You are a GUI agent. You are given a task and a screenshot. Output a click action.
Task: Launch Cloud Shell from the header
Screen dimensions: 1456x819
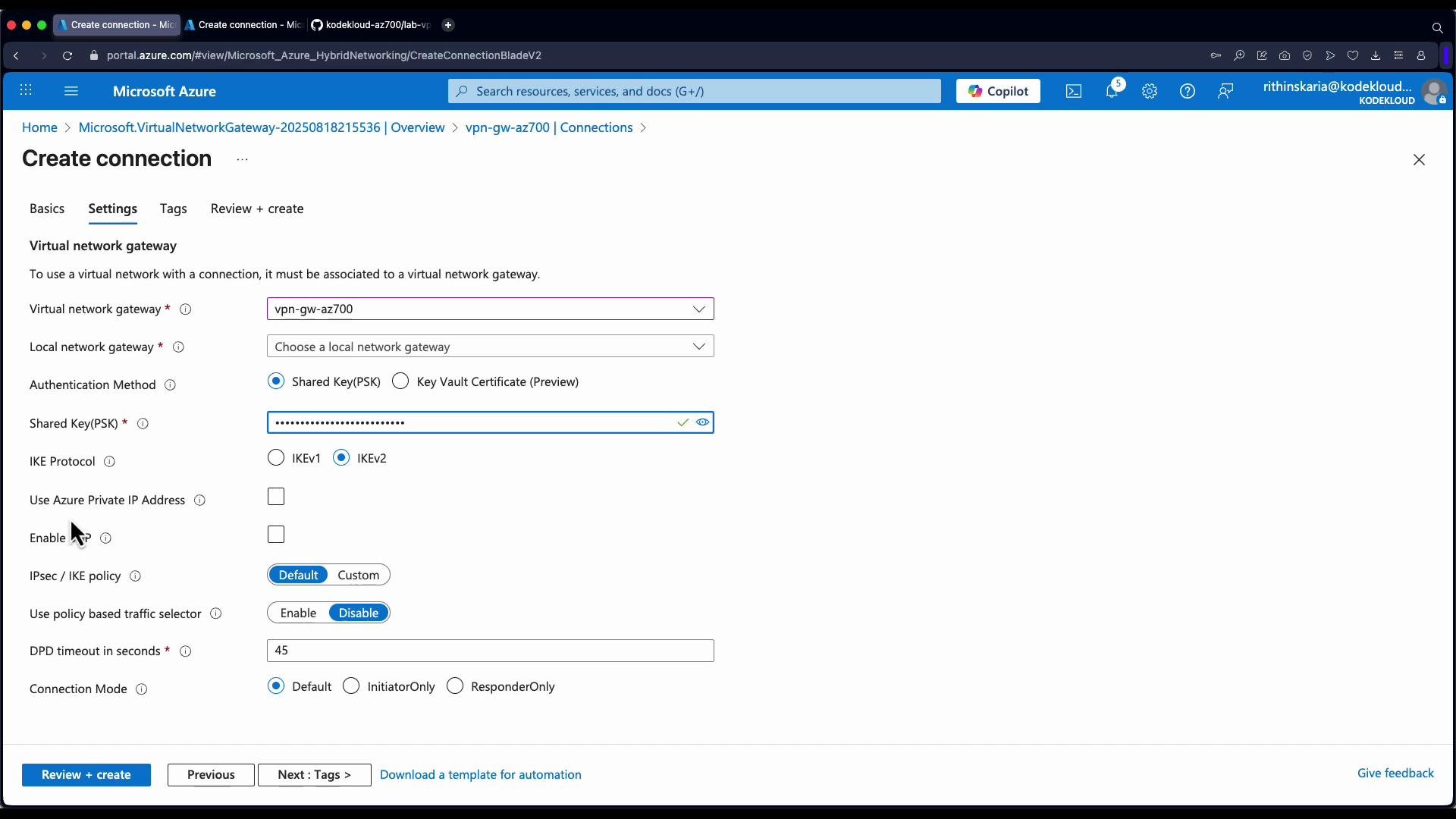pyautogui.click(x=1074, y=91)
